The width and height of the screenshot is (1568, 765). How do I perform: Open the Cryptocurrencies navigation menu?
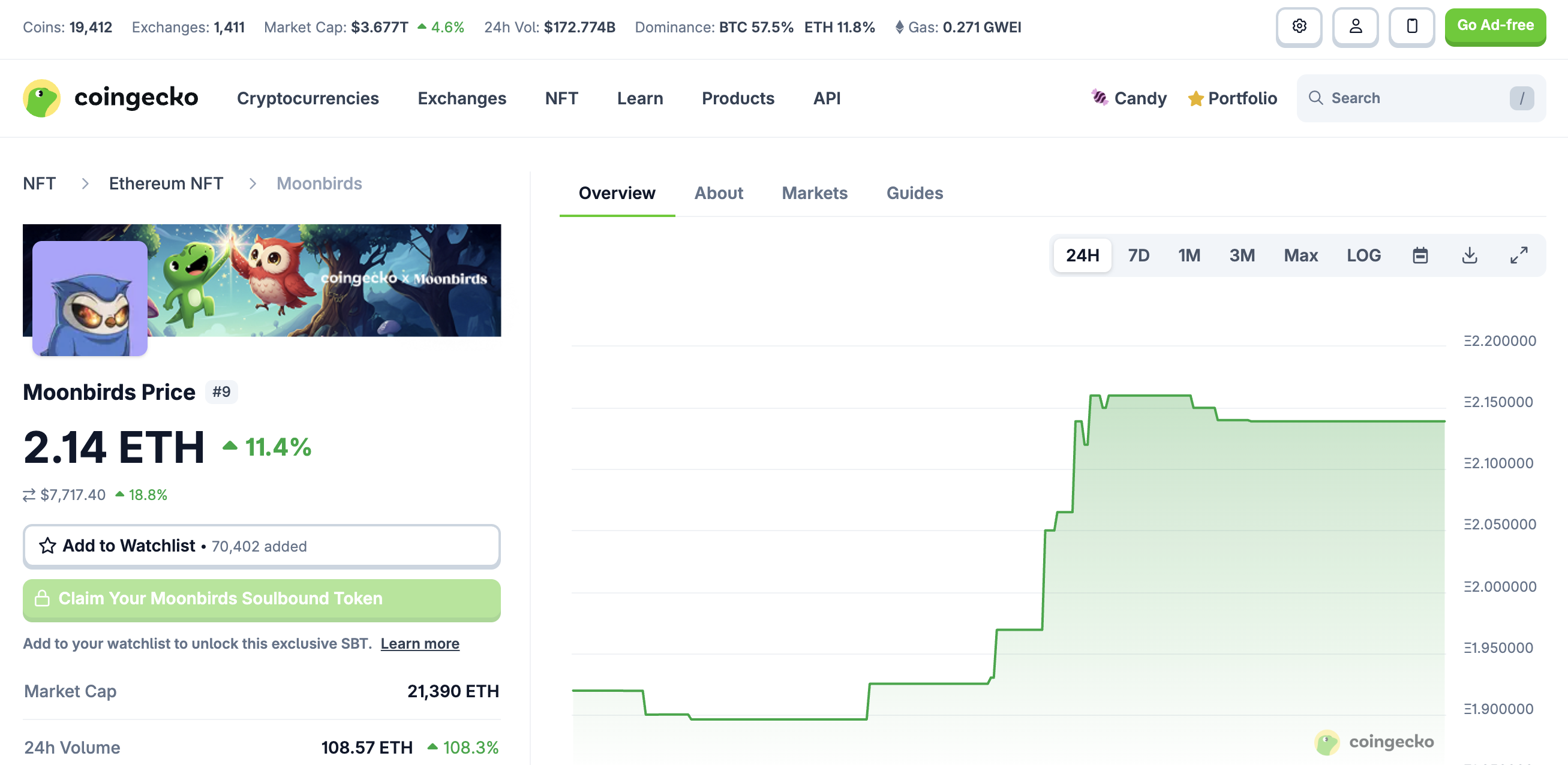(x=307, y=98)
